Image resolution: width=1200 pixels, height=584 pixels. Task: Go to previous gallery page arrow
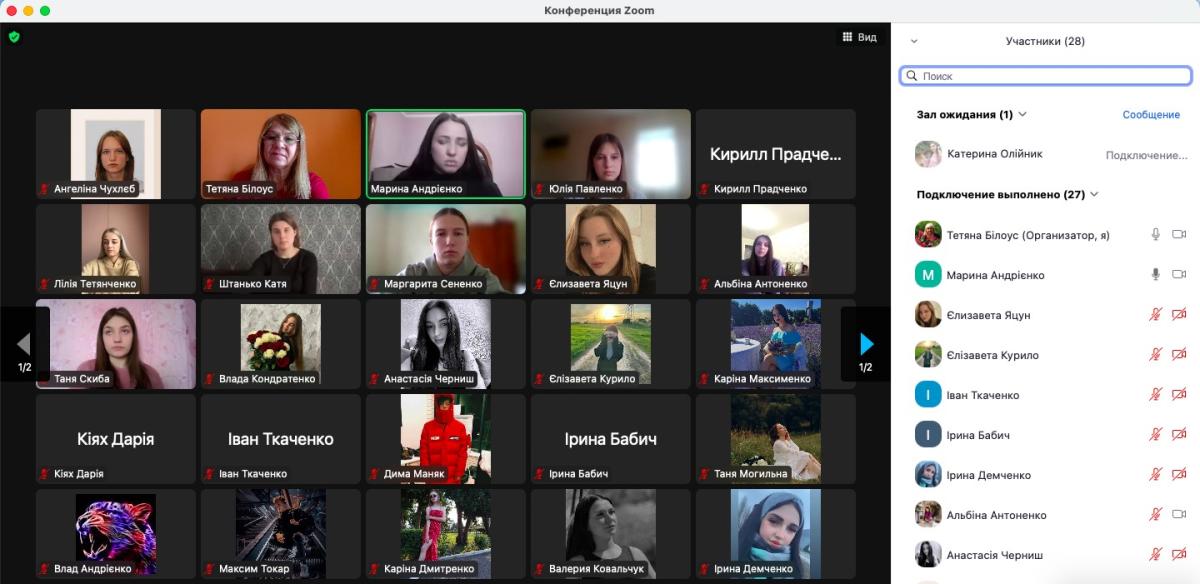point(24,345)
